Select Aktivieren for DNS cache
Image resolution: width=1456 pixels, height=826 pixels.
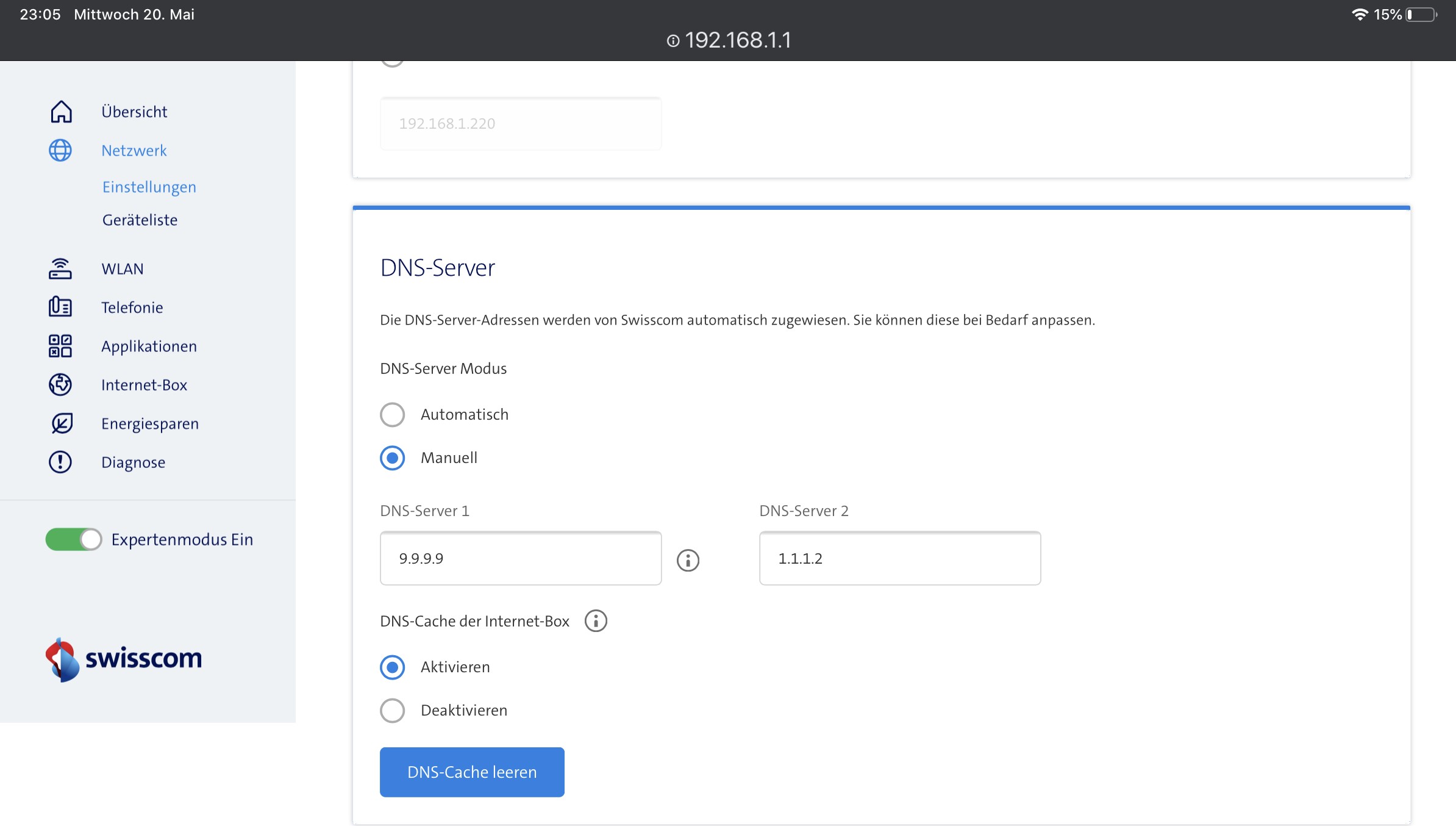click(x=392, y=667)
